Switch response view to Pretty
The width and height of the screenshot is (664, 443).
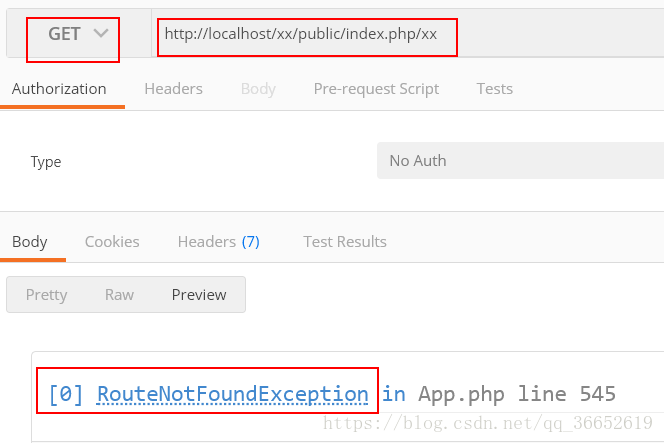click(x=46, y=295)
